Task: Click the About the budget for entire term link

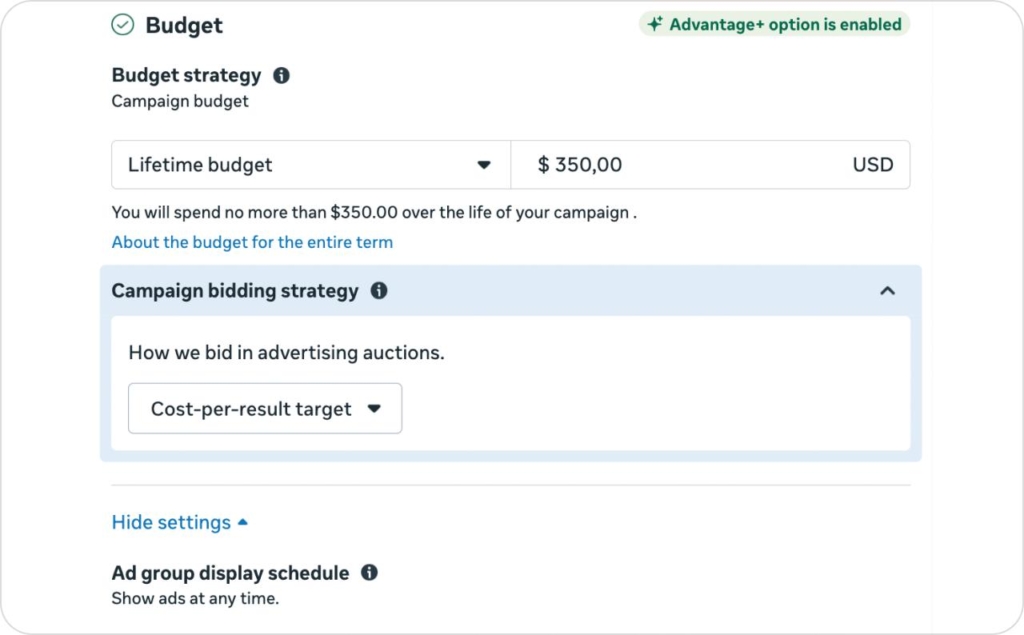Action: tap(252, 242)
